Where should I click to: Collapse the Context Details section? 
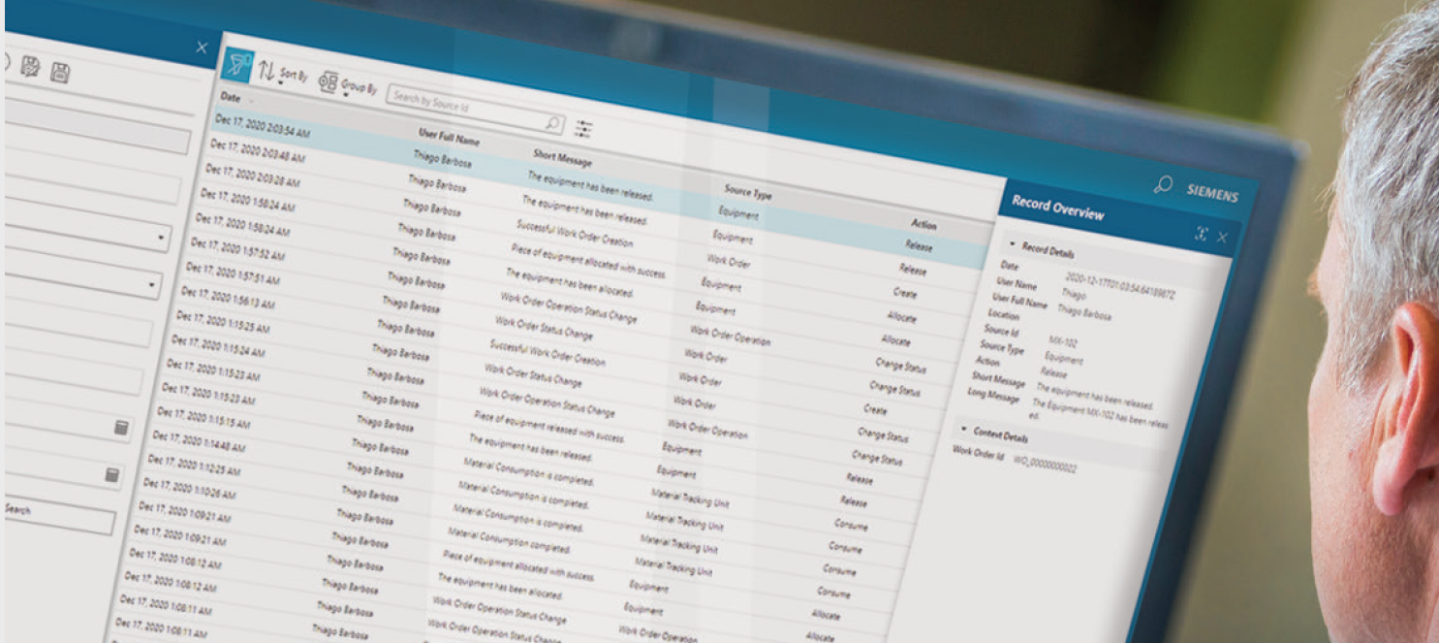coord(964,429)
